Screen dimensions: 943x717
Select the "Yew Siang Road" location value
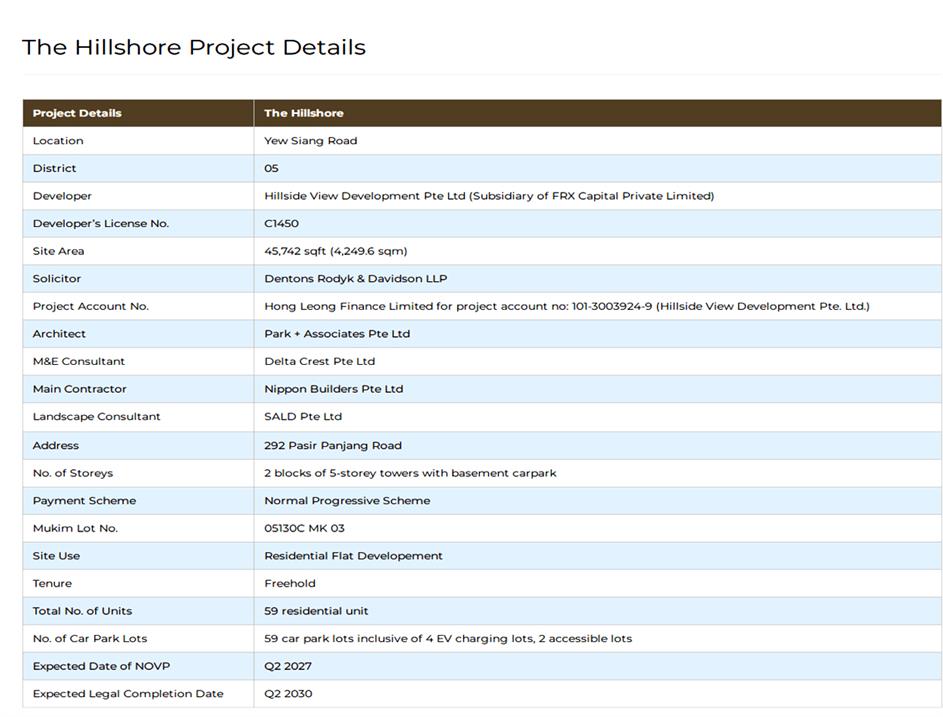(310, 141)
